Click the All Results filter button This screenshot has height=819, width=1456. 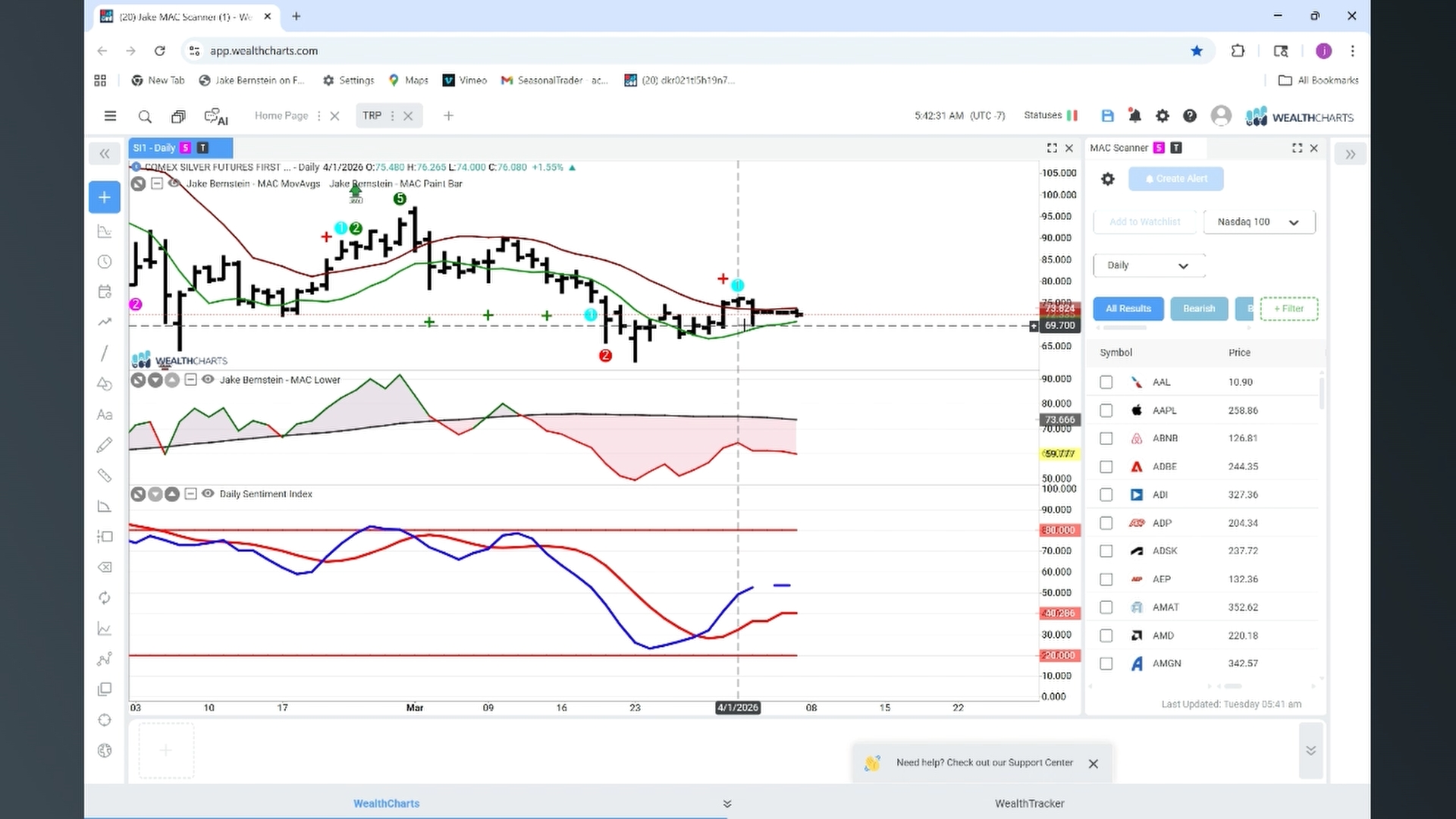(x=1128, y=309)
